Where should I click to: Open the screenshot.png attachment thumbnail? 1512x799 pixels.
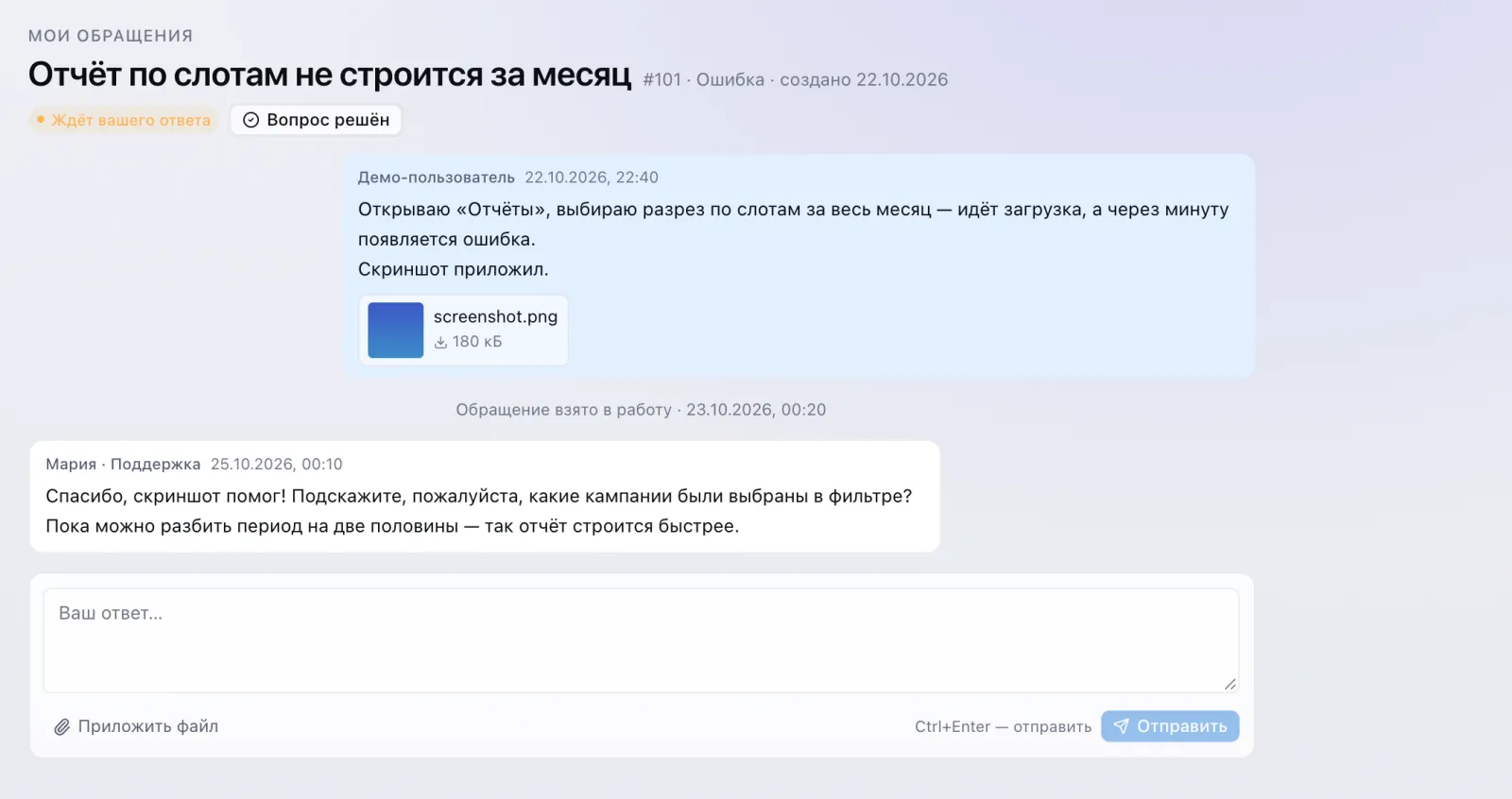pyautogui.click(x=395, y=330)
